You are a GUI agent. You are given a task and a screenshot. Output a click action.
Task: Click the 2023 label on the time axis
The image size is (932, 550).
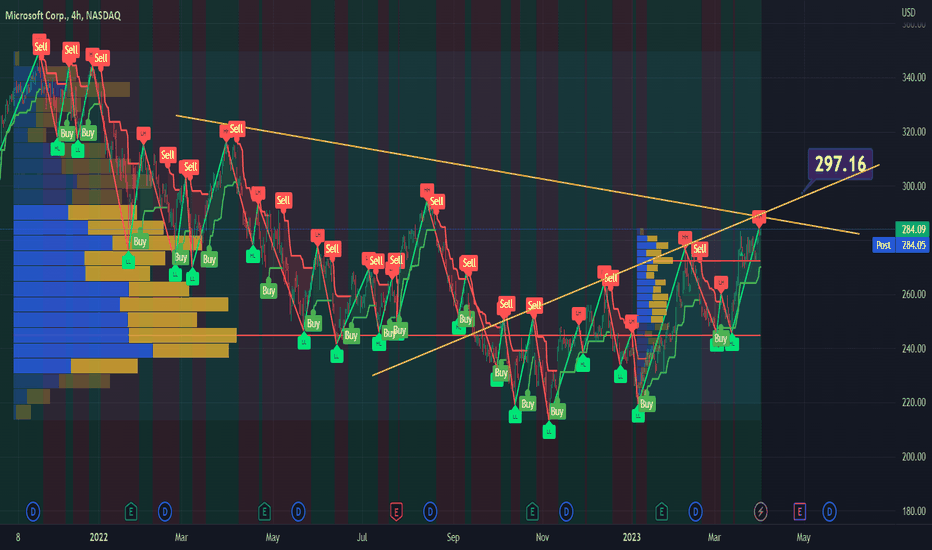pos(631,538)
